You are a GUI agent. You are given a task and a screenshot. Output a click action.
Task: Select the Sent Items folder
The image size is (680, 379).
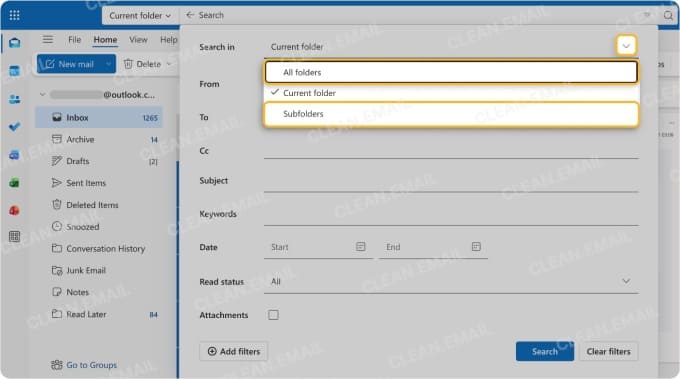click(x=99, y=183)
